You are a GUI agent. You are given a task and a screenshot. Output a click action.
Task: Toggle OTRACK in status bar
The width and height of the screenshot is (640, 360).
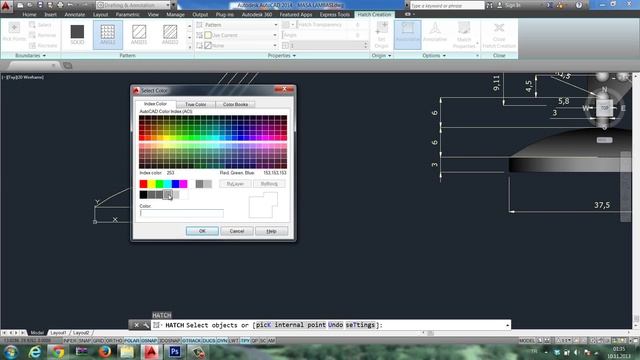pyautogui.click(x=191, y=340)
